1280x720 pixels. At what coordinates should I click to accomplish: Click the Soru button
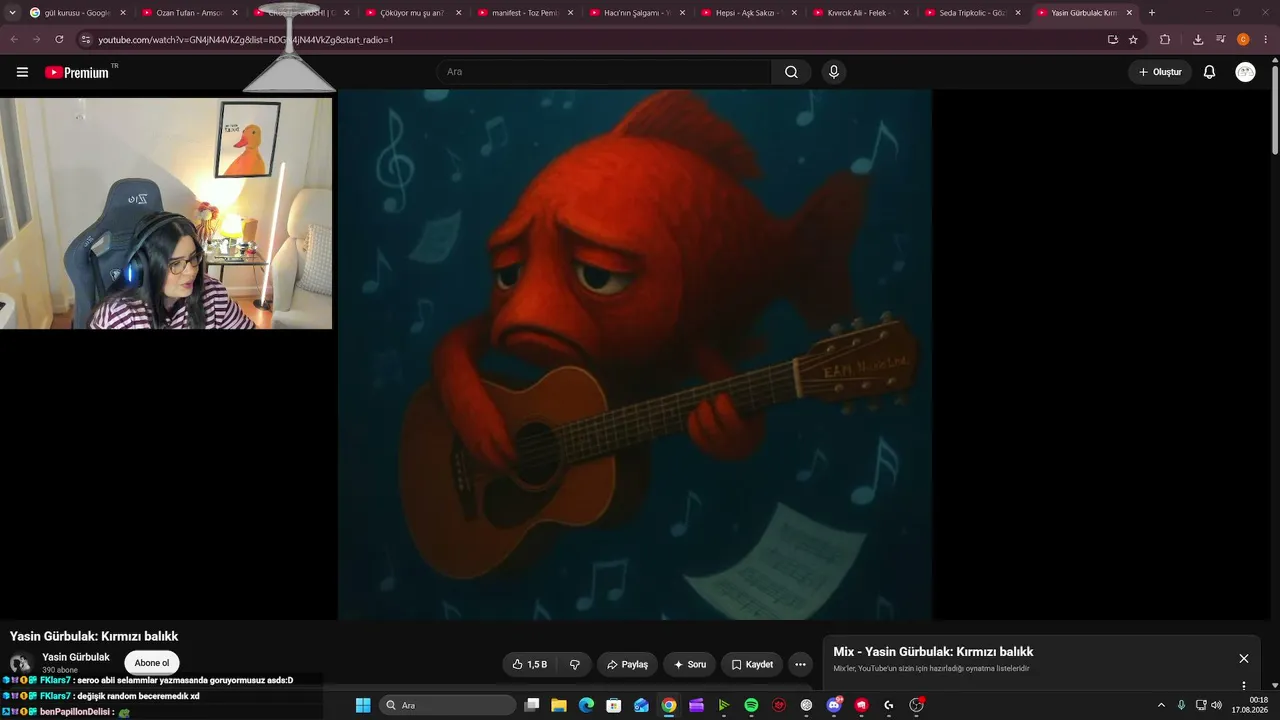click(x=690, y=664)
